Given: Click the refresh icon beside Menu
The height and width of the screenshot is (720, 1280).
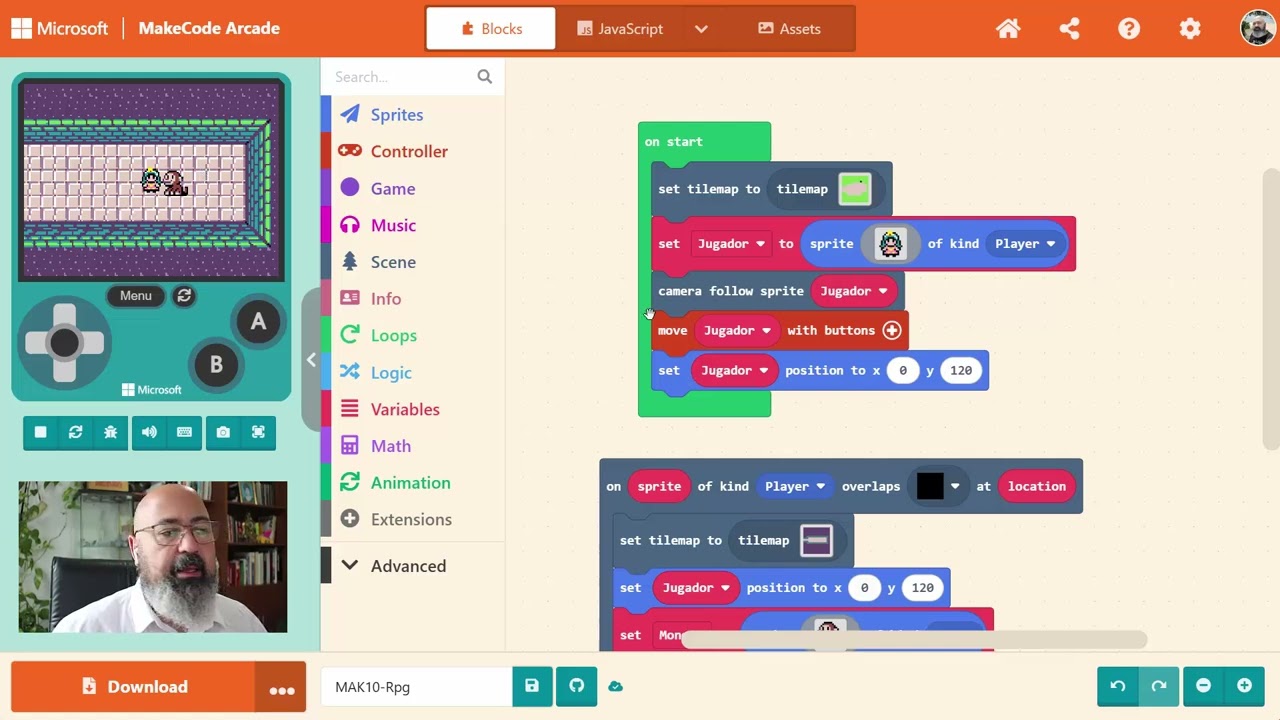Looking at the screenshot, I should [184, 296].
